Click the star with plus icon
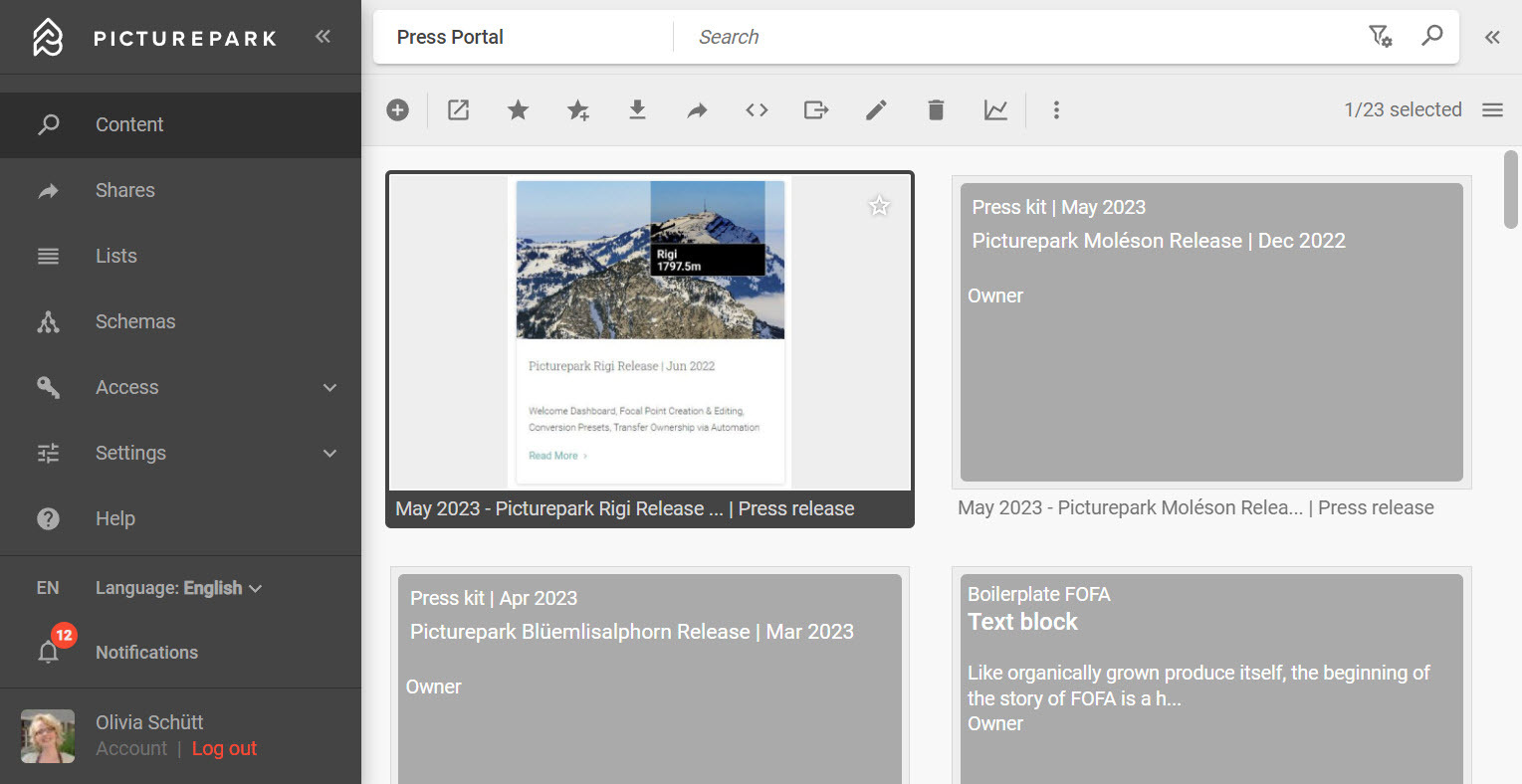The image size is (1522, 784). click(578, 109)
